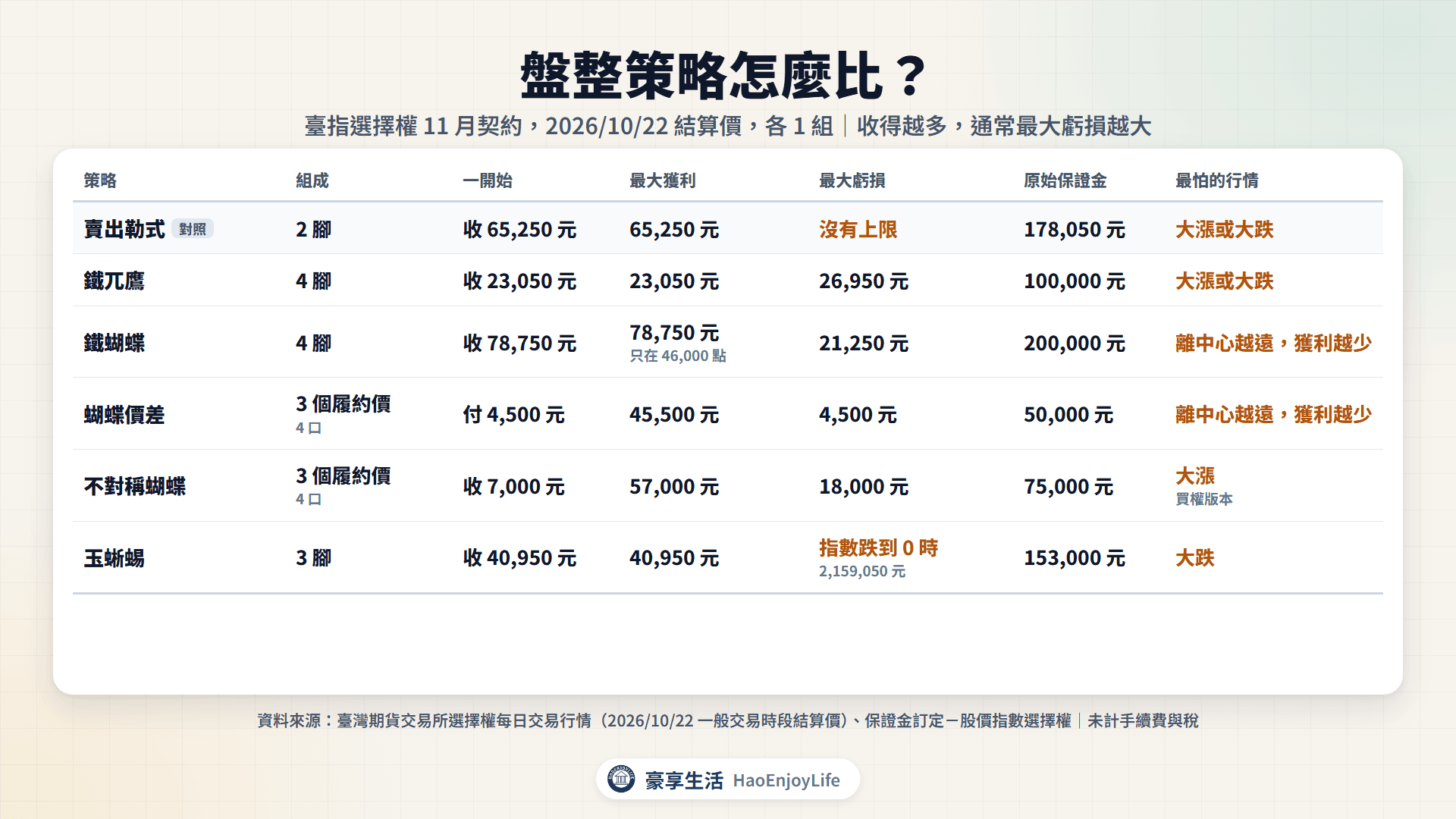Click the 只在 46,000 點 note
Image resolution: width=1456 pixels, height=819 pixels.
(678, 356)
